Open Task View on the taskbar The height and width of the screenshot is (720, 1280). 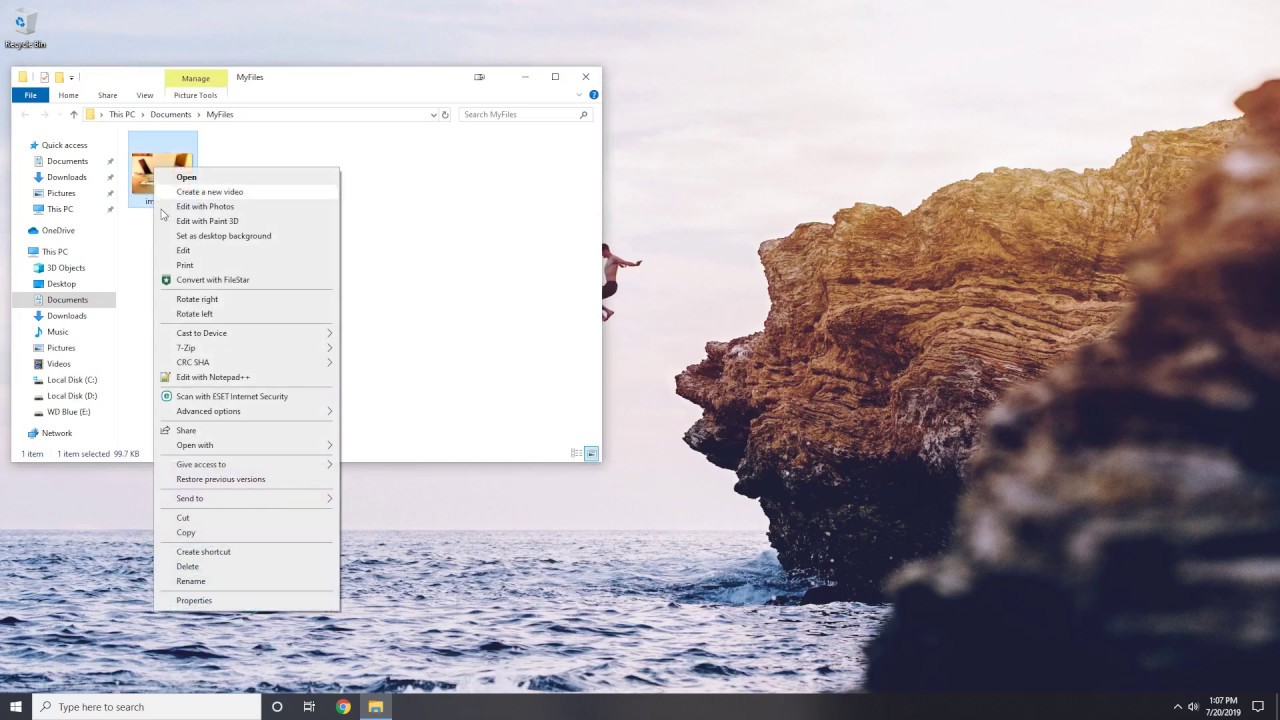pyautogui.click(x=309, y=707)
